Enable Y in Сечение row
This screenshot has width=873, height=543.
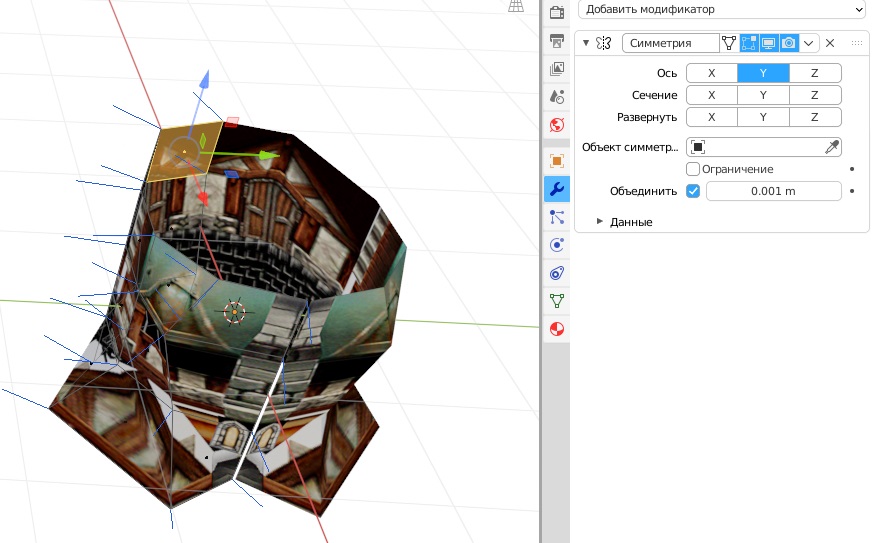pos(763,95)
